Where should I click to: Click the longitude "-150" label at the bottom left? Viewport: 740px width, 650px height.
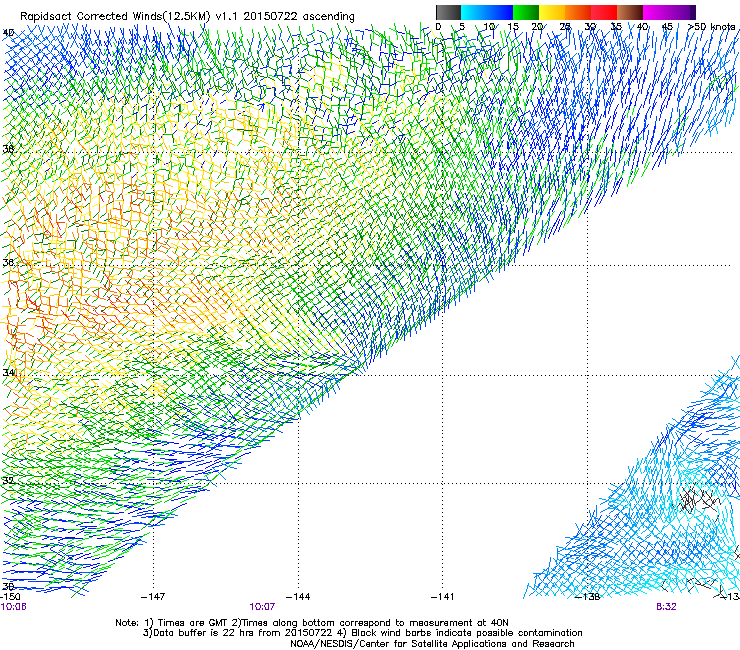[10, 597]
